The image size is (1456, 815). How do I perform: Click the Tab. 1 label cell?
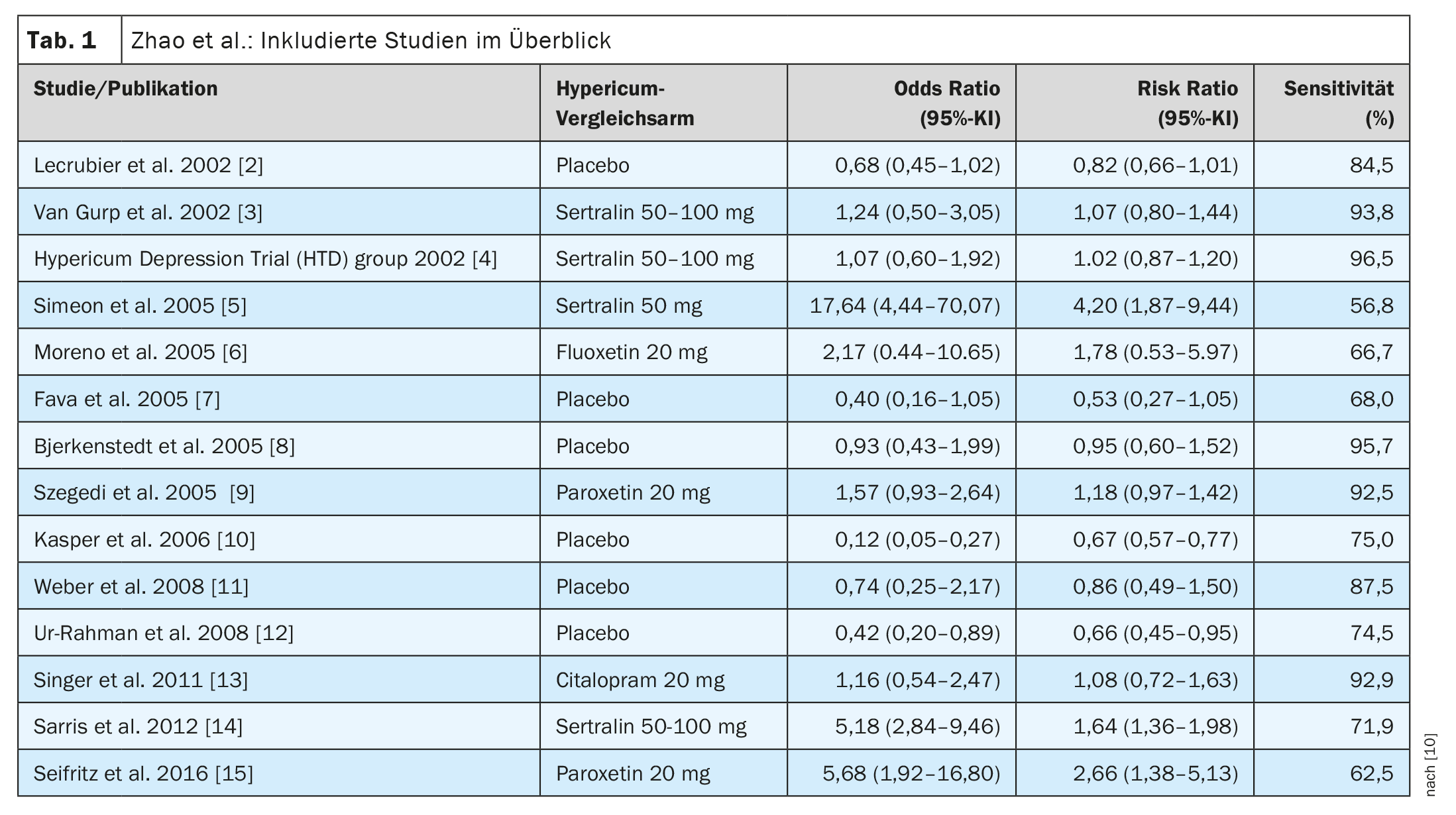[x=62, y=41]
